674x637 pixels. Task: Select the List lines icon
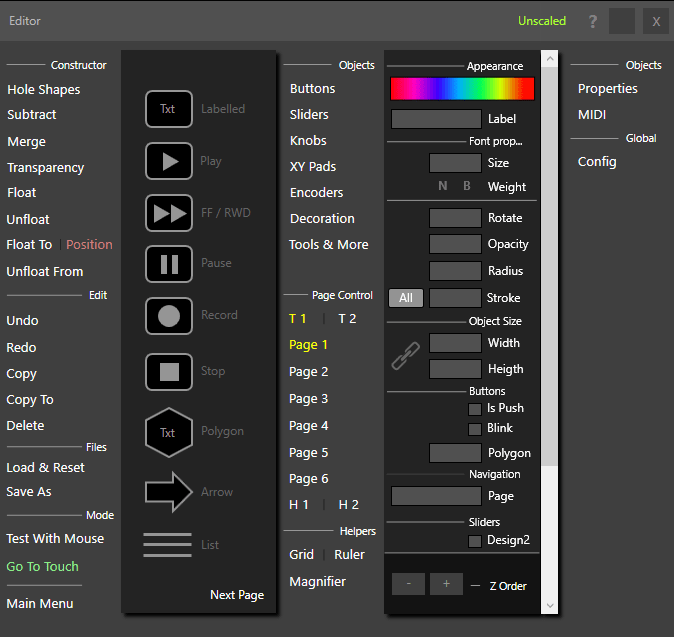[x=167, y=545]
